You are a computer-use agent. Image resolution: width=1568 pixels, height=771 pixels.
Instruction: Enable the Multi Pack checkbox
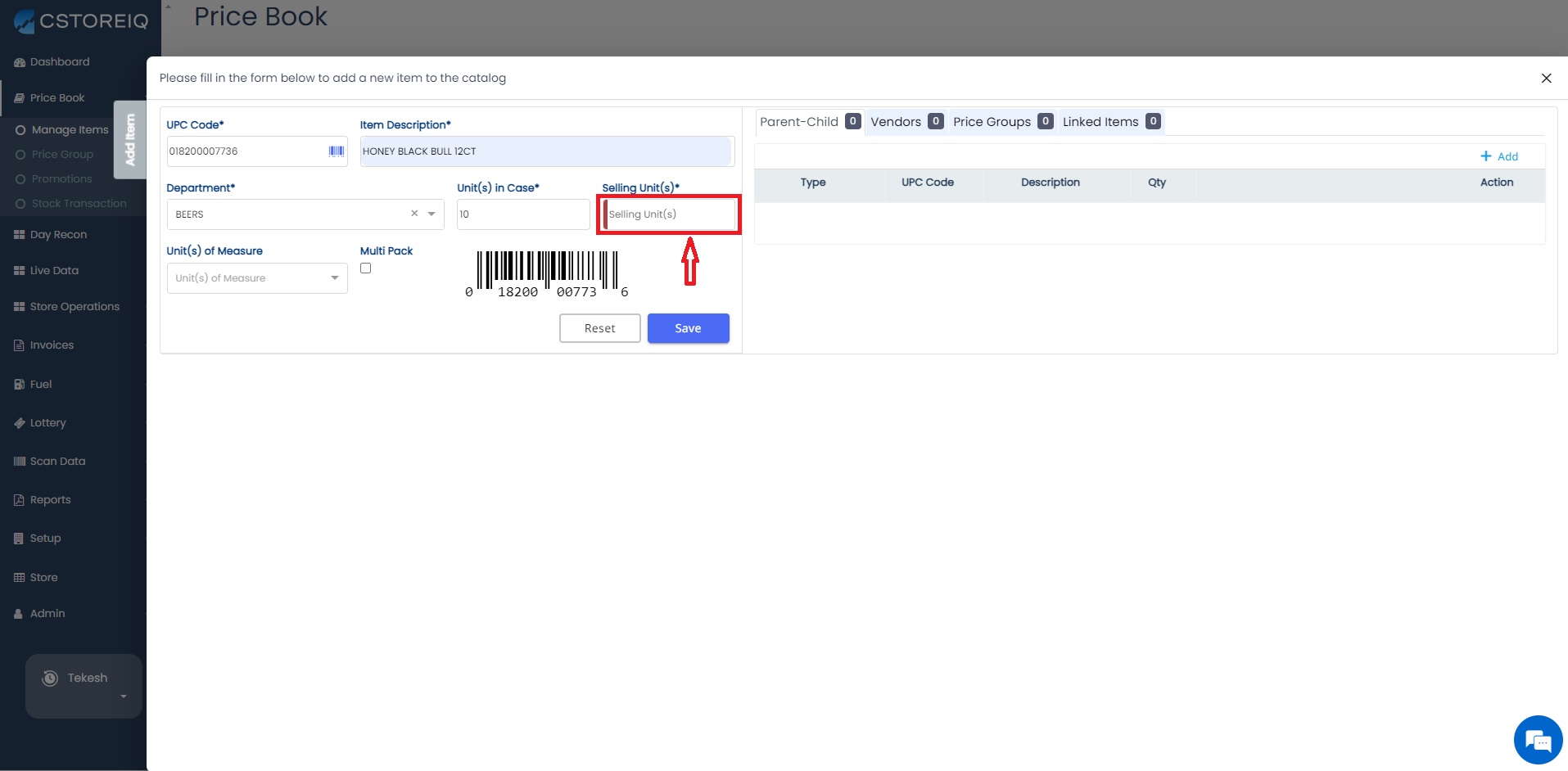366,268
